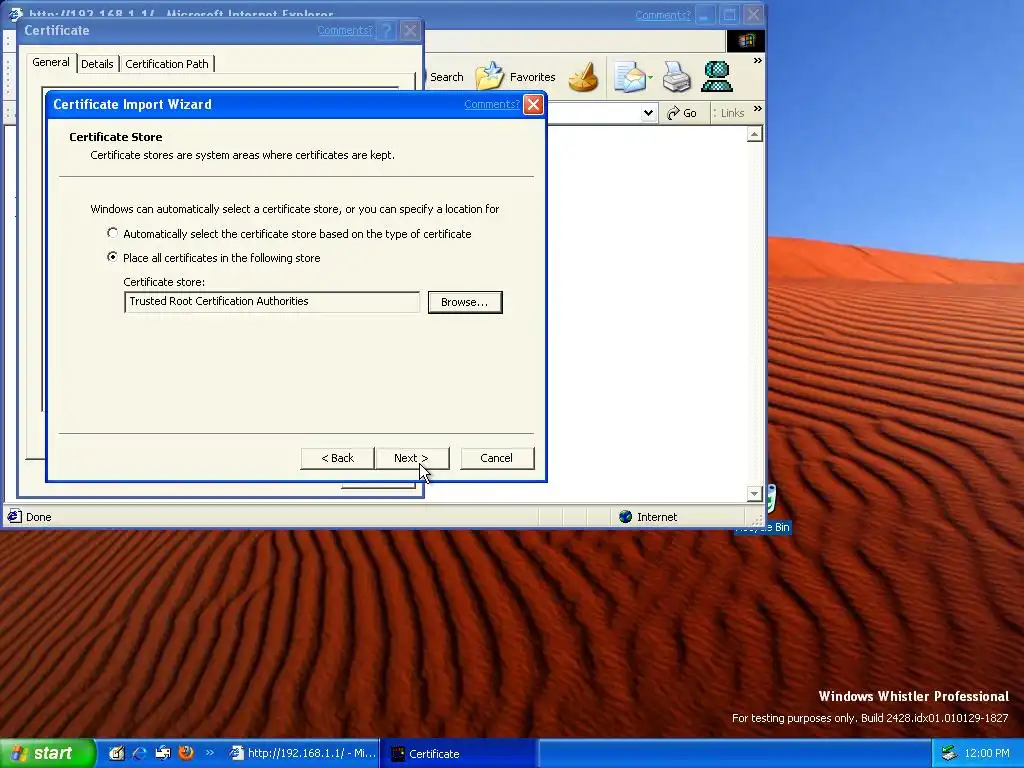Expand quick launch overflow chevron

[210, 752]
